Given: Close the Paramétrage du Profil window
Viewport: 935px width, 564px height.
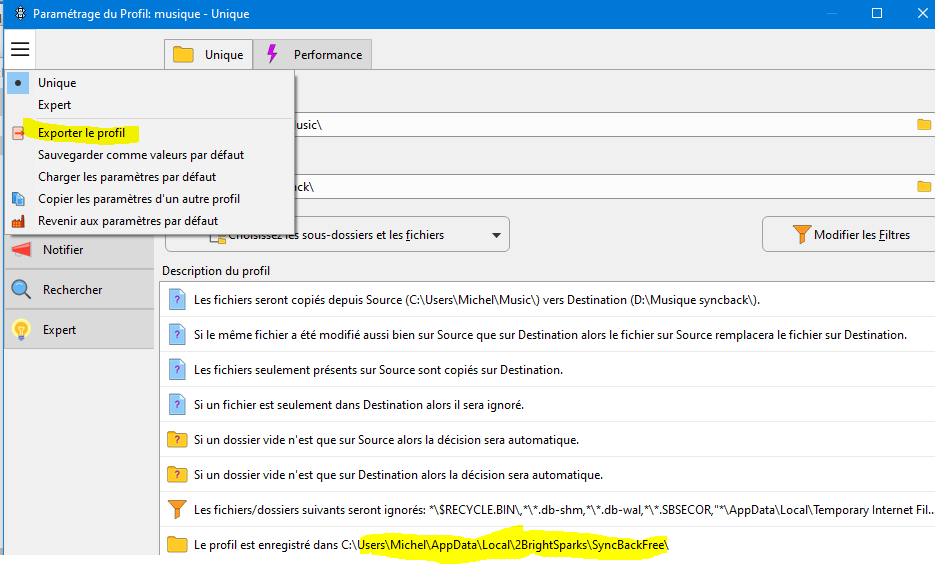Looking at the screenshot, I should [922, 13].
